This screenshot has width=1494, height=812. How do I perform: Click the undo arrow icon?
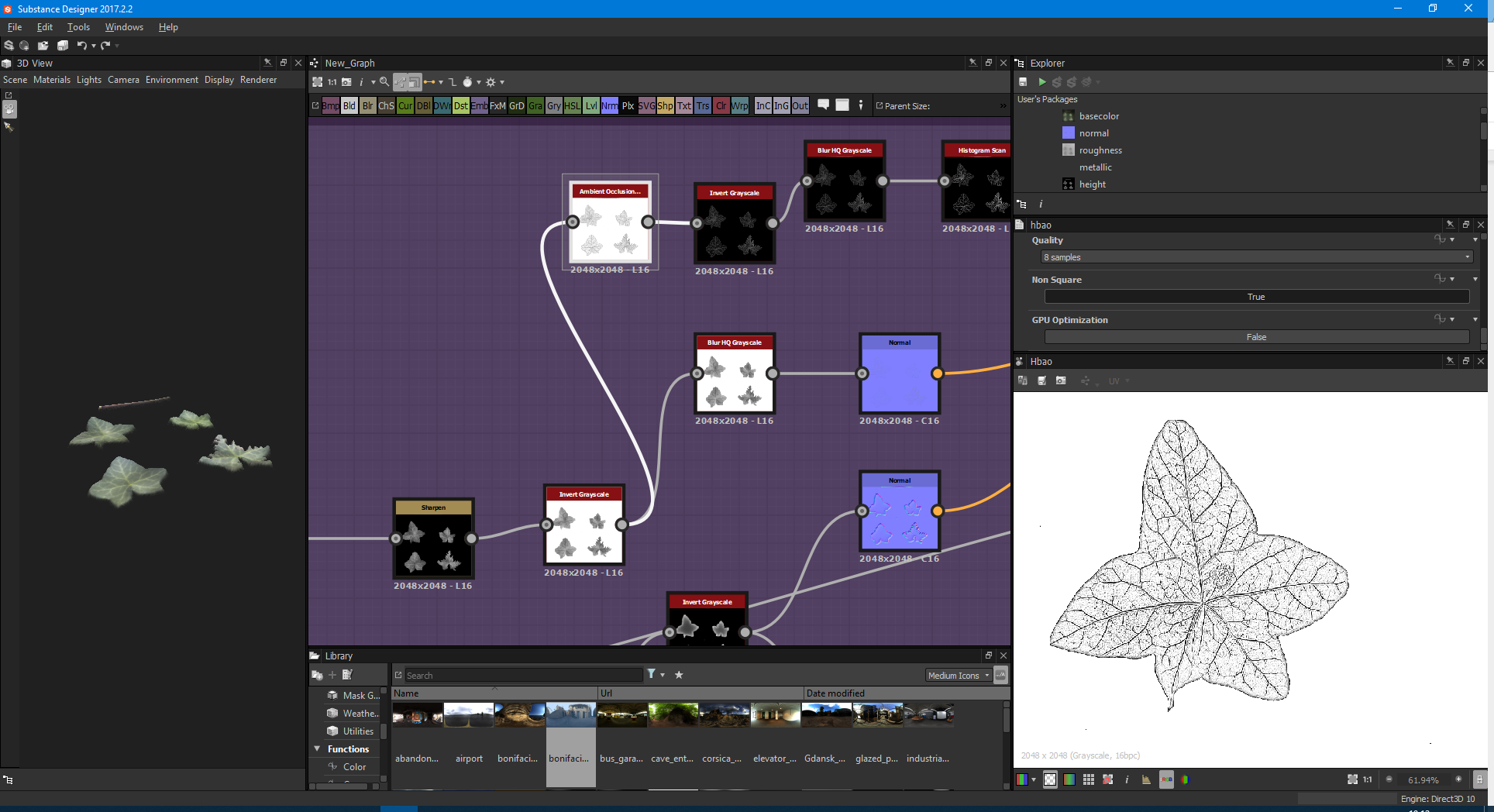click(x=81, y=46)
